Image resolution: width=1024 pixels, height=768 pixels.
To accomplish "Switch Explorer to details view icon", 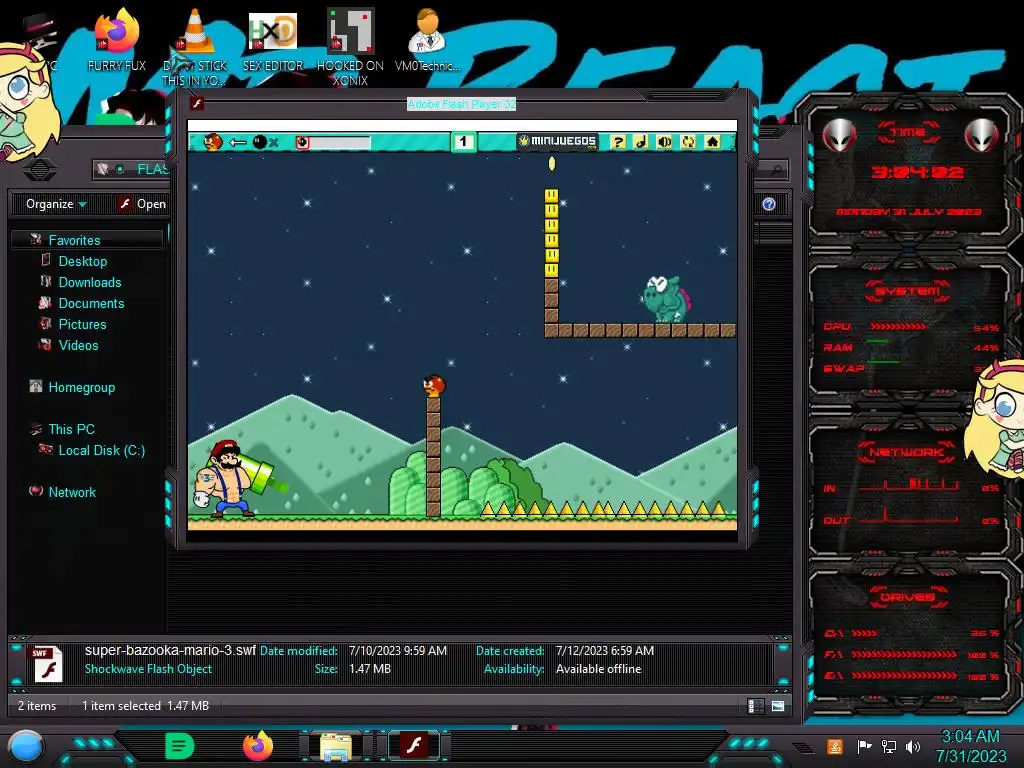I will pyautogui.click(x=756, y=706).
